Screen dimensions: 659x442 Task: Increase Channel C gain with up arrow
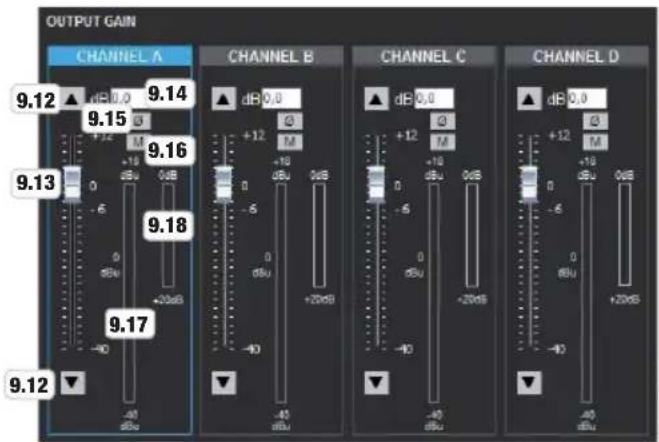[376, 99]
